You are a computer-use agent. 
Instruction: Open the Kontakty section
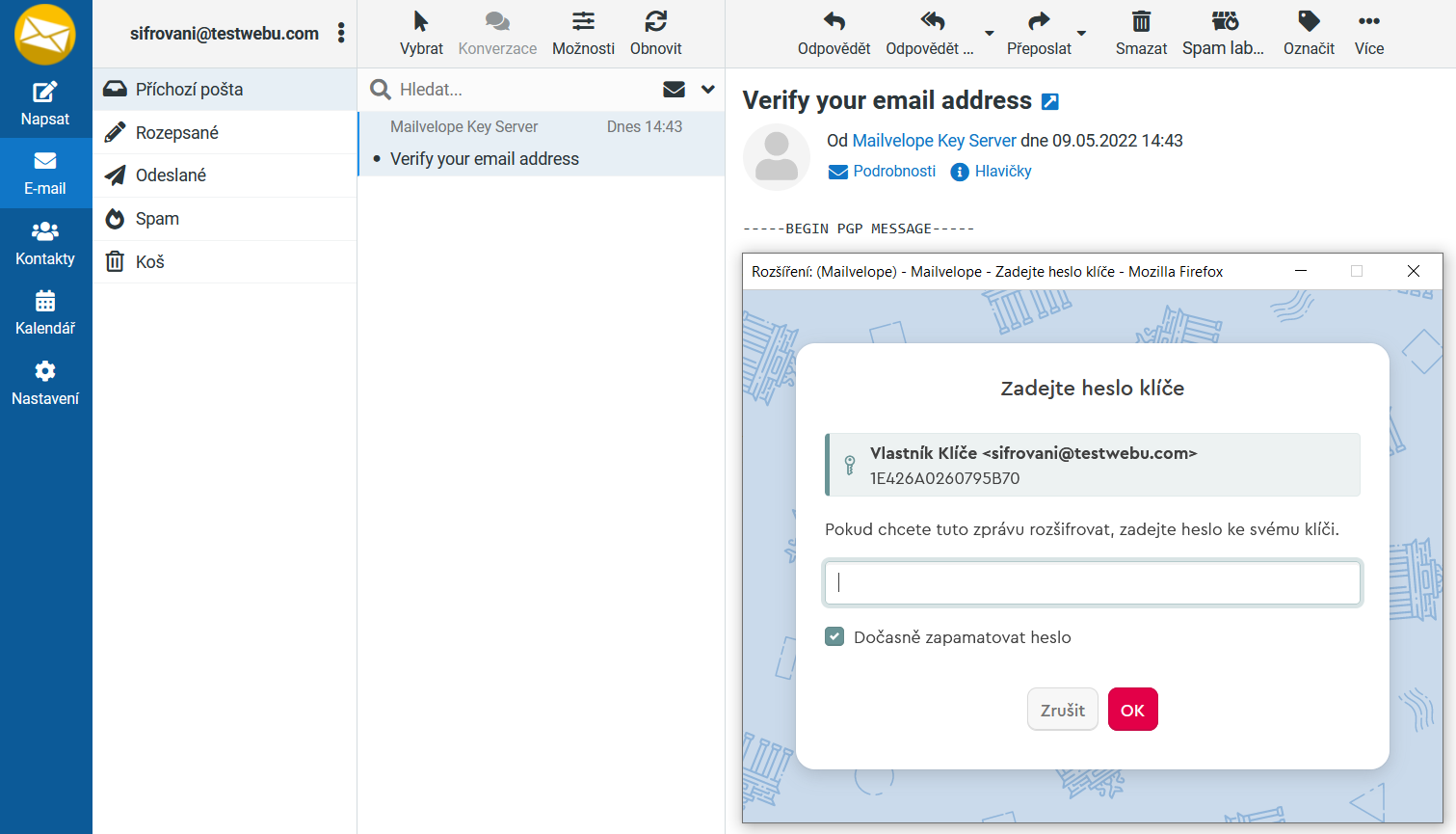coord(45,244)
